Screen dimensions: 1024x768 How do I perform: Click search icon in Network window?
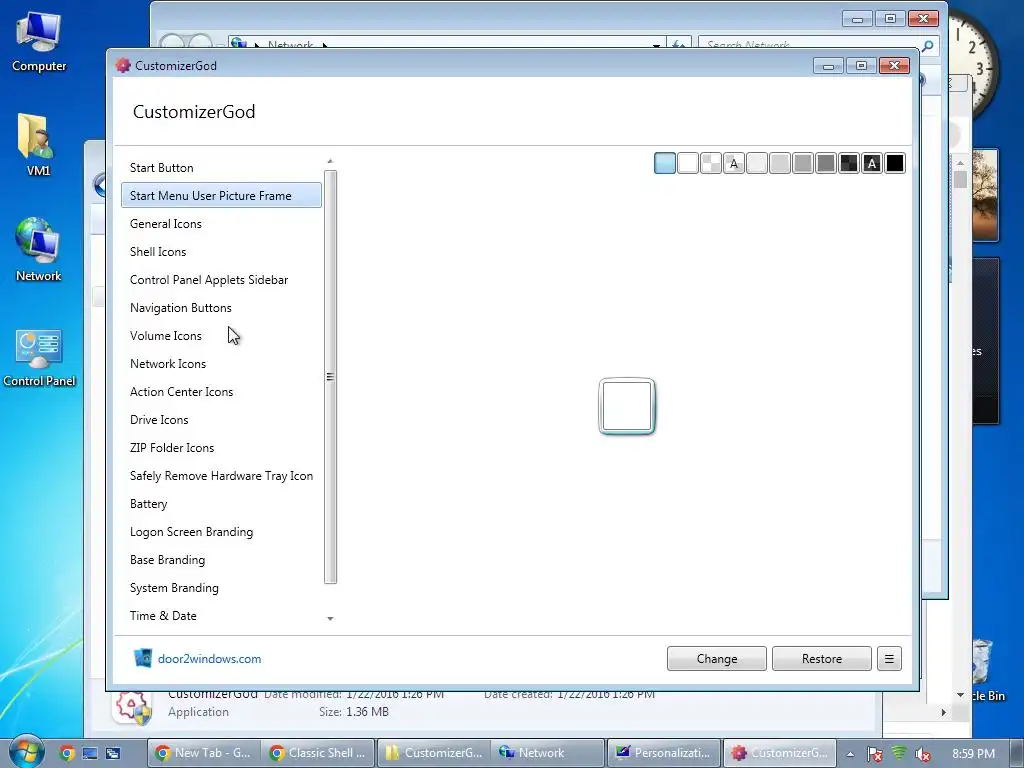927,45
